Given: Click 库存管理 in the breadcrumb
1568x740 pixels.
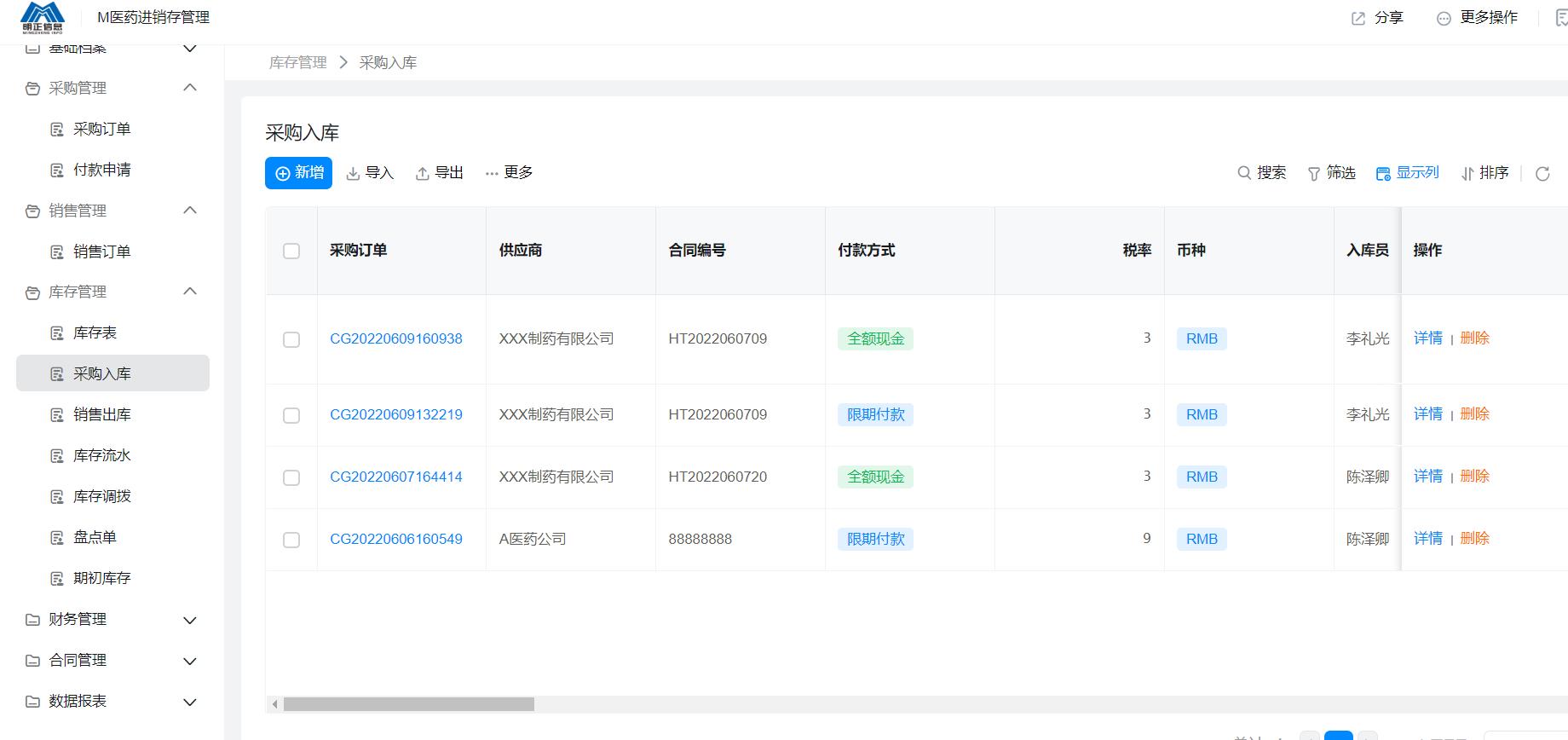Looking at the screenshot, I should (298, 62).
